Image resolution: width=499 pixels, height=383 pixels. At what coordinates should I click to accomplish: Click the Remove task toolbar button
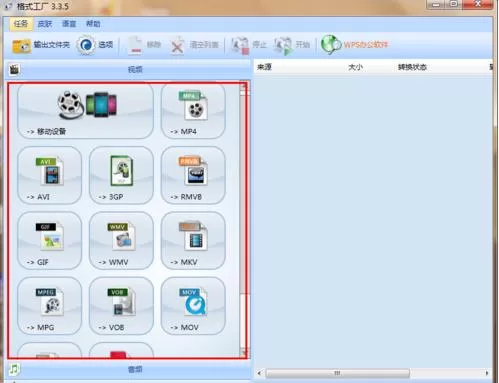144,45
